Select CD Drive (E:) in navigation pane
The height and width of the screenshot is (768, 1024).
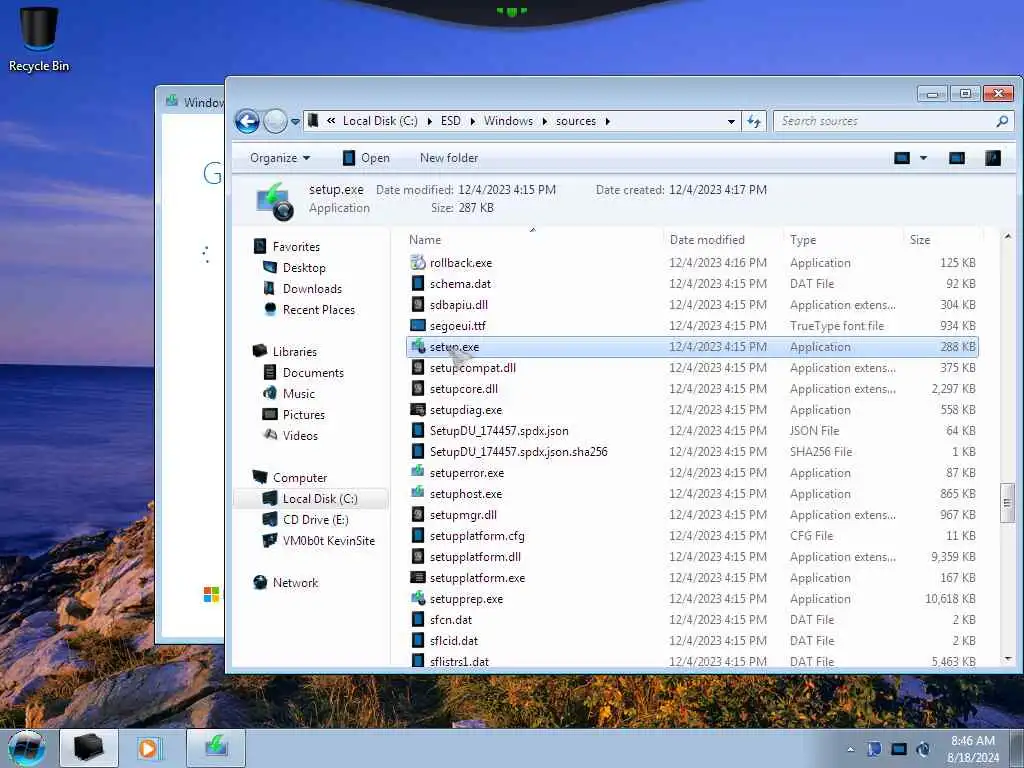pyautogui.click(x=315, y=520)
